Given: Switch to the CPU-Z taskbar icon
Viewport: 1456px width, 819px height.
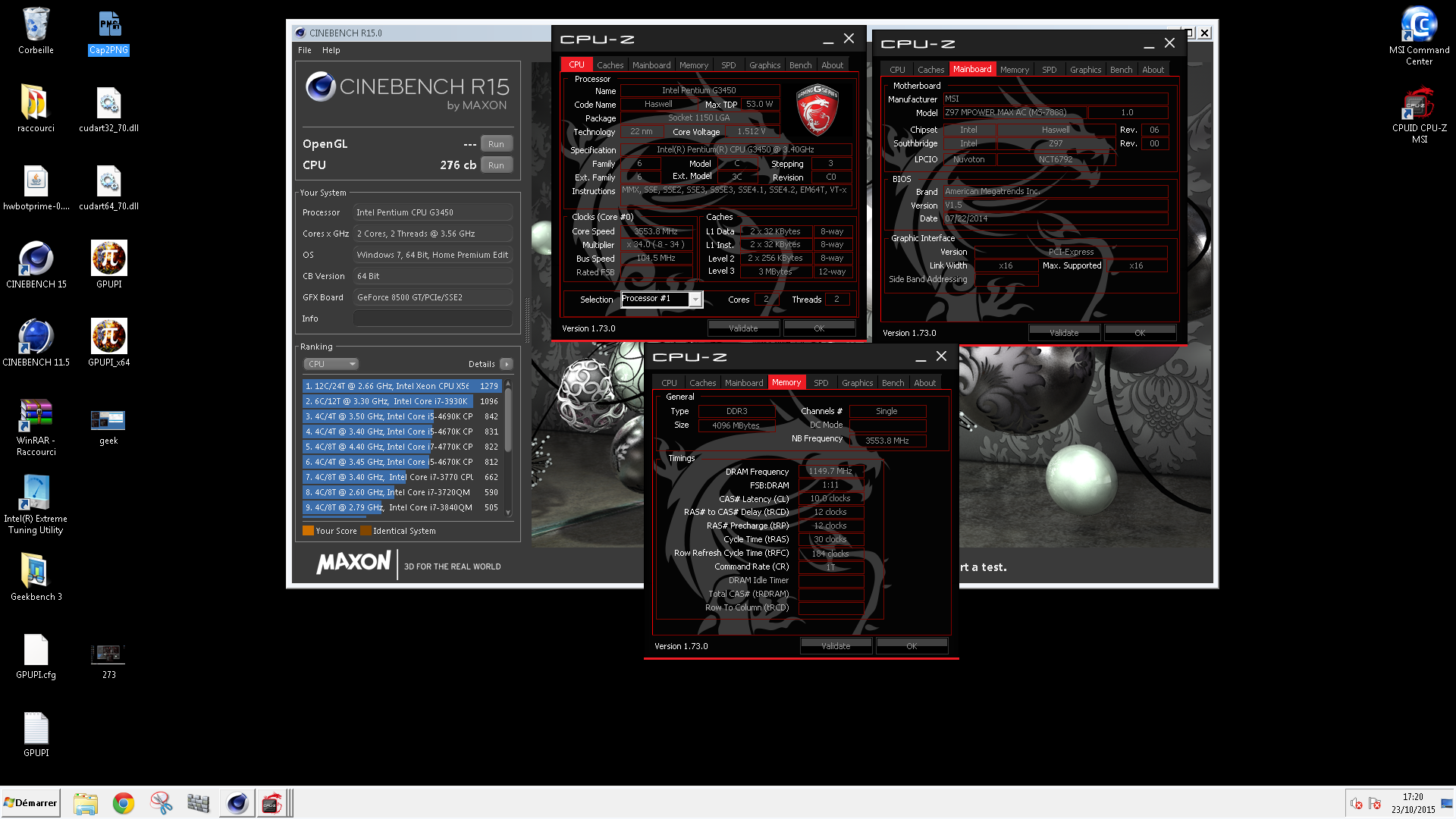Looking at the screenshot, I should point(271,803).
